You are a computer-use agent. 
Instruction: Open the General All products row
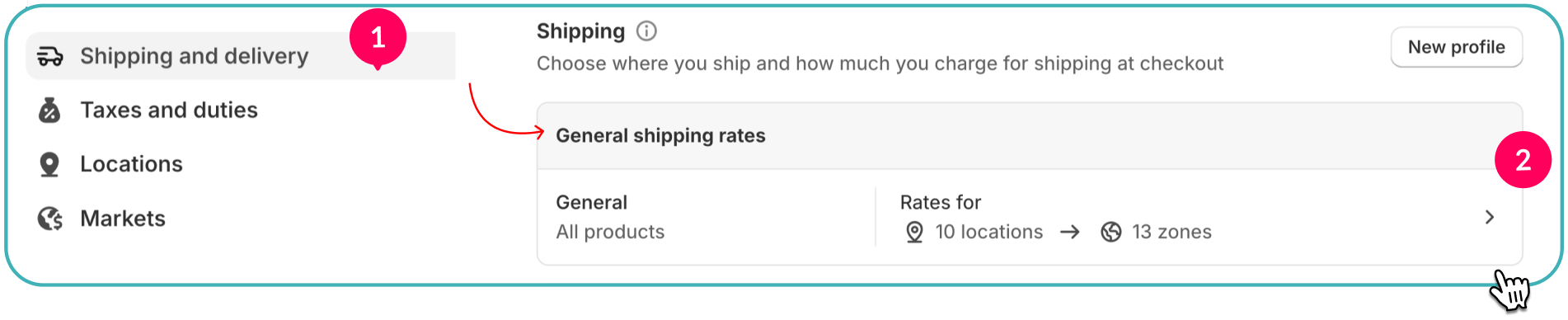(x=1029, y=217)
